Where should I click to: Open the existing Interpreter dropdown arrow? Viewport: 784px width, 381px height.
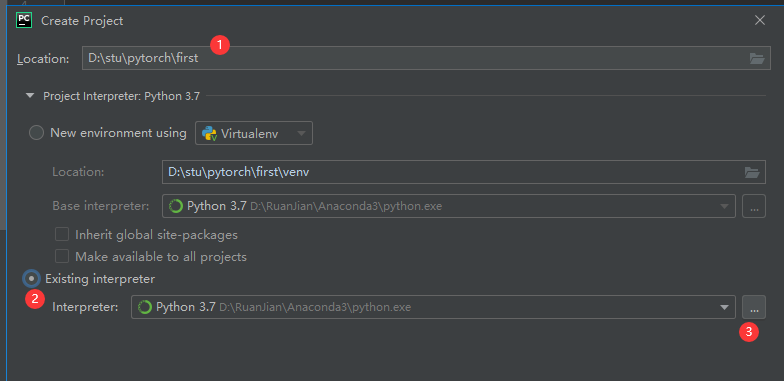pos(724,308)
